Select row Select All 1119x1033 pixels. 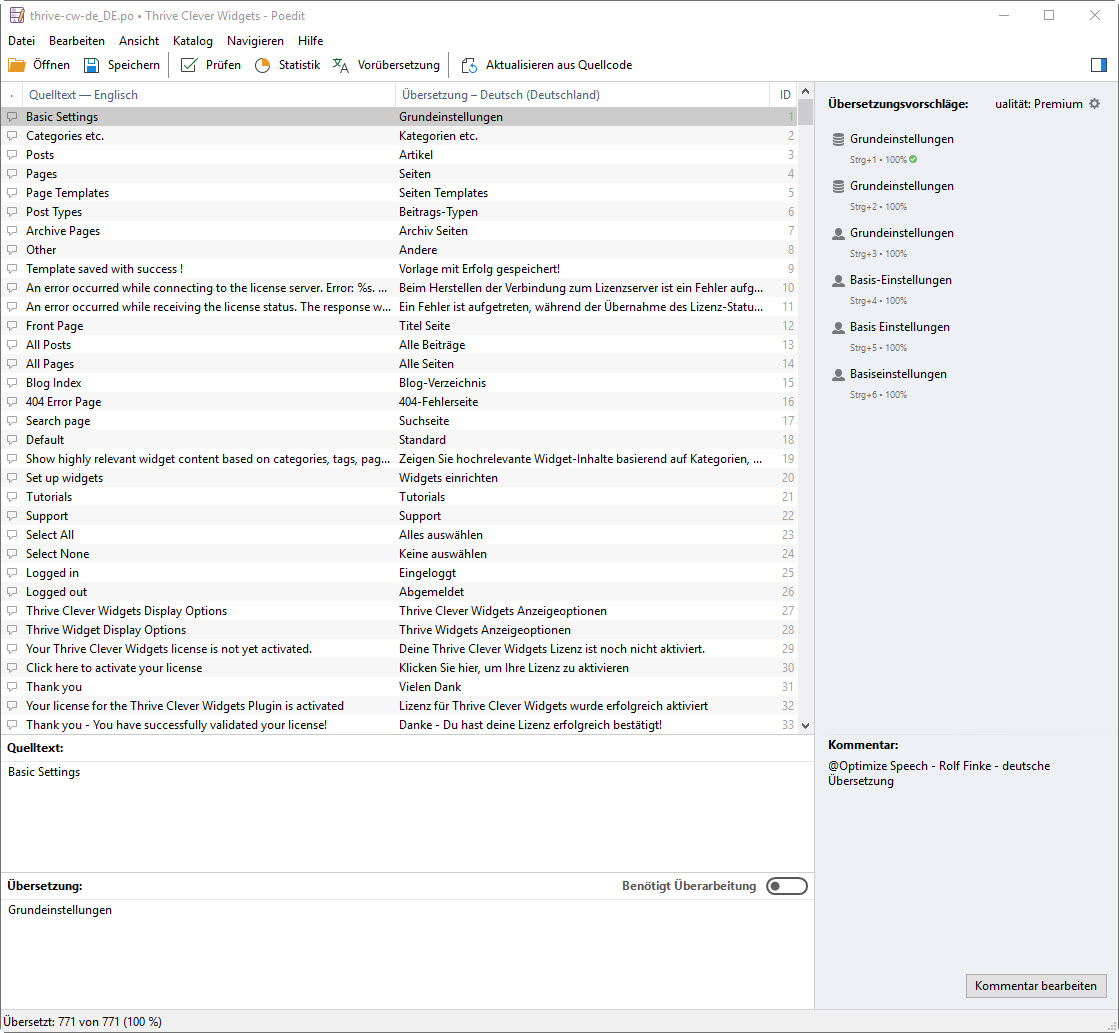(399, 535)
